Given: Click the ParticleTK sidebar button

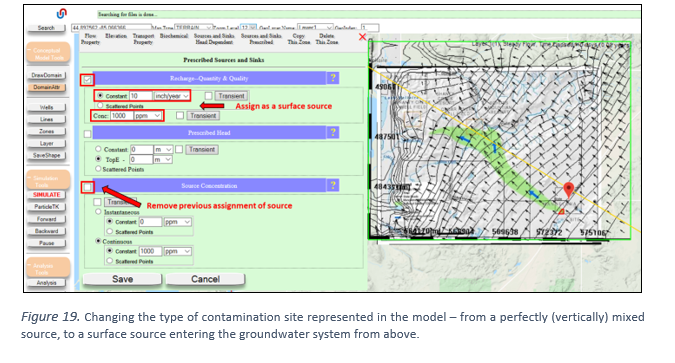Looking at the screenshot, I should [x=46, y=207].
